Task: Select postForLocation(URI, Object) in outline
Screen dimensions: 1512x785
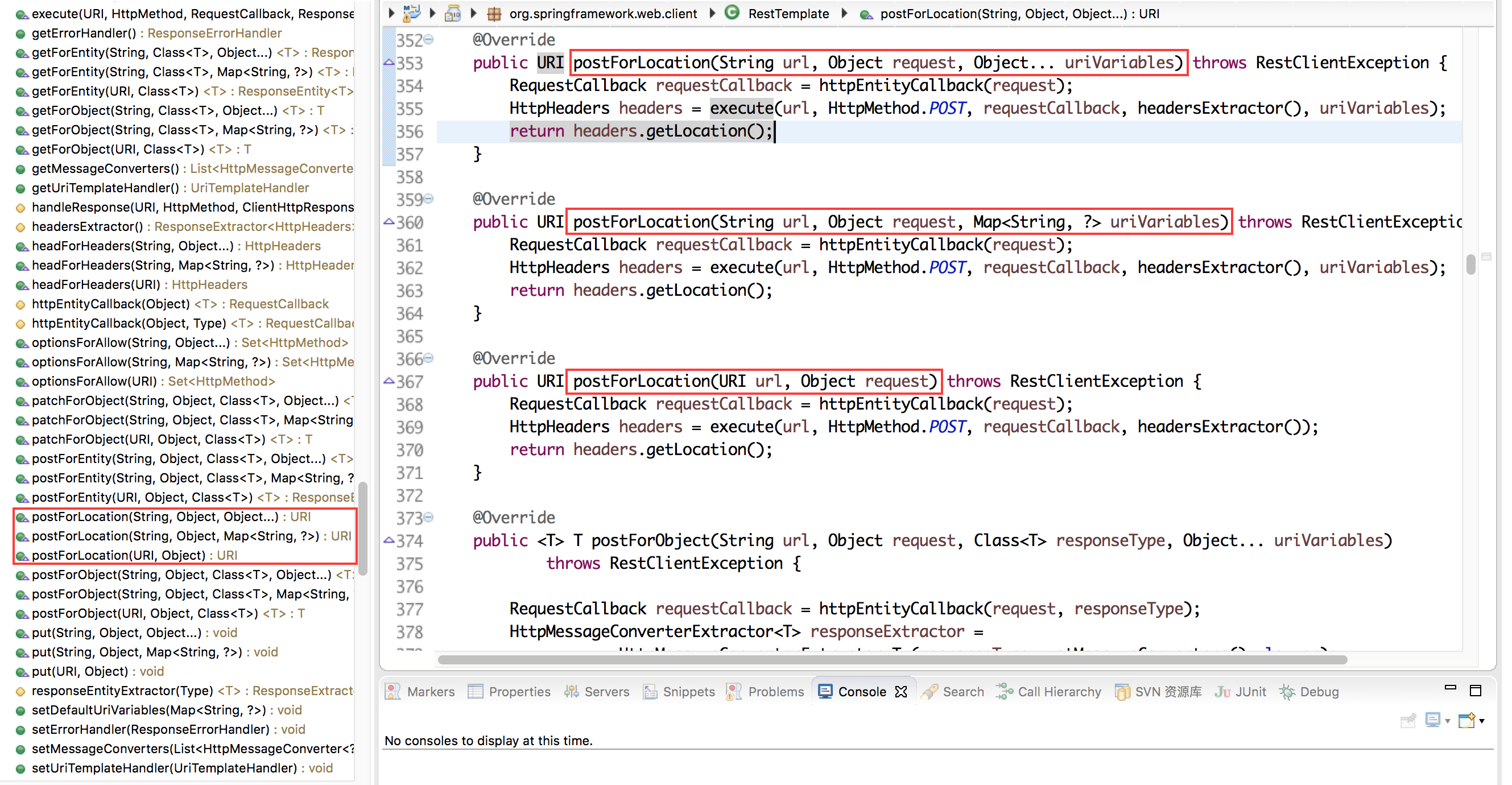Action: [x=117, y=555]
